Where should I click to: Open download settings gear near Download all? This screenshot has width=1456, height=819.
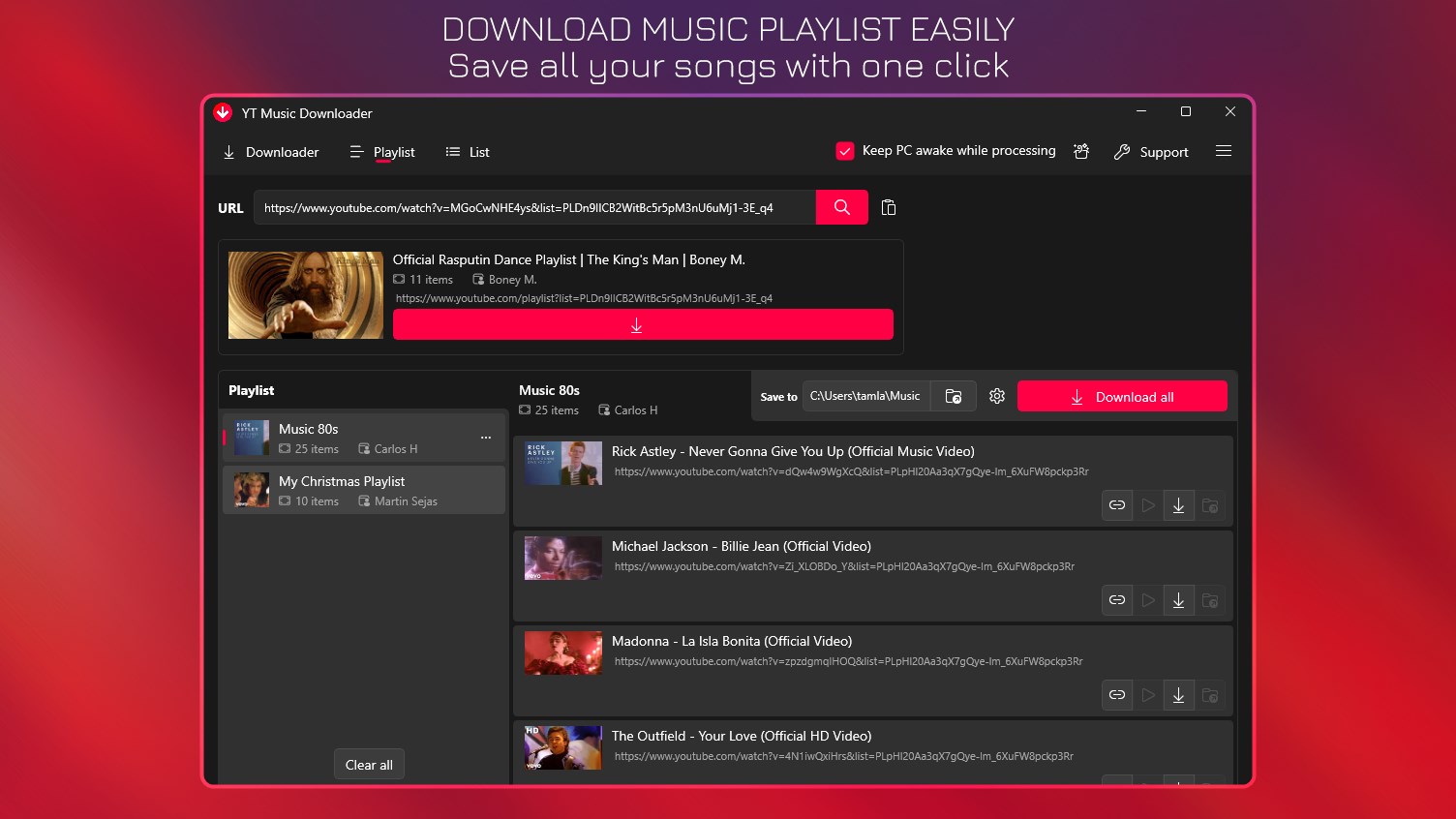click(996, 396)
